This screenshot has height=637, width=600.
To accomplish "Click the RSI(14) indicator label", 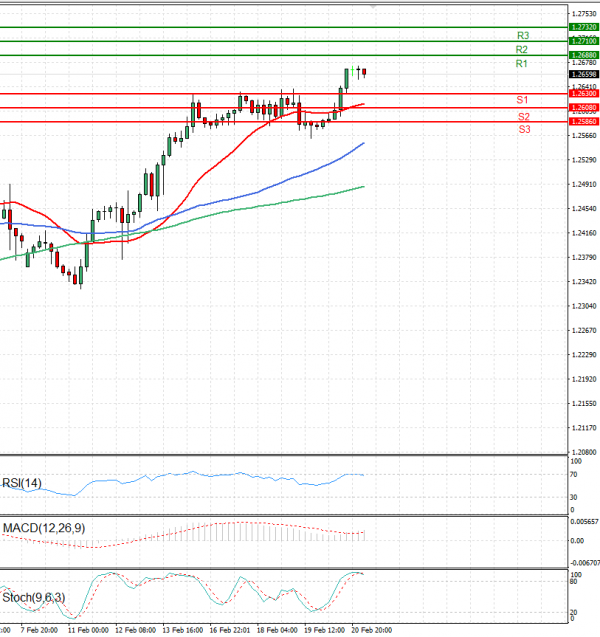I will pyautogui.click(x=22, y=483).
